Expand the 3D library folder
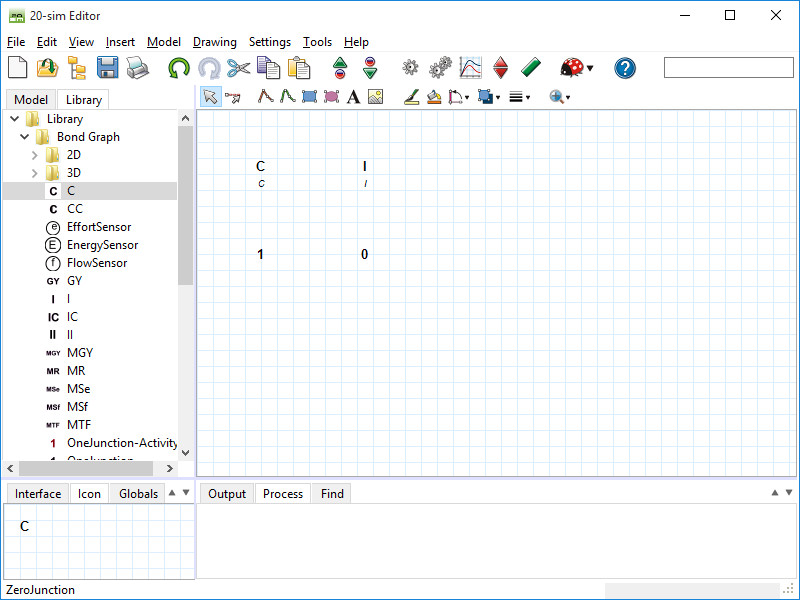Viewport: 800px width, 600px height. [33, 173]
